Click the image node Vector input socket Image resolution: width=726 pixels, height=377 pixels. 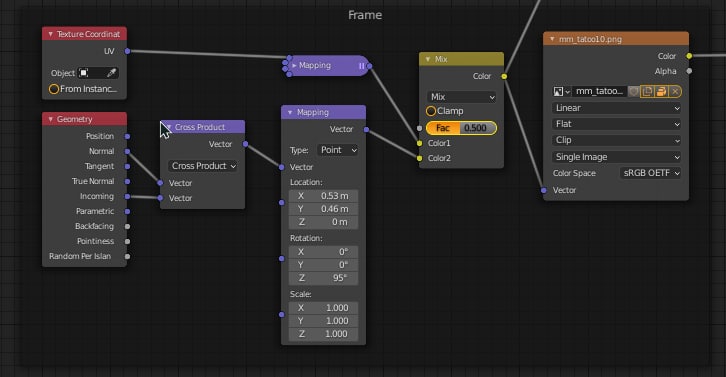pos(544,190)
